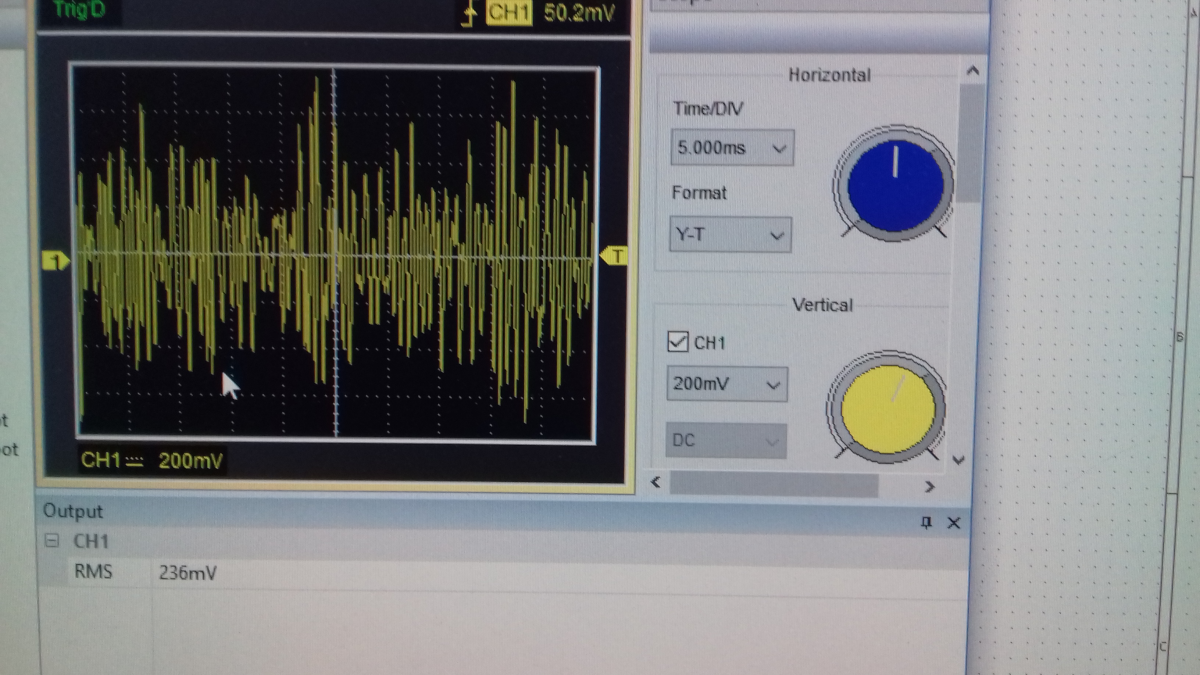Click the horizontal scrollbar right arrow

point(929,486)
